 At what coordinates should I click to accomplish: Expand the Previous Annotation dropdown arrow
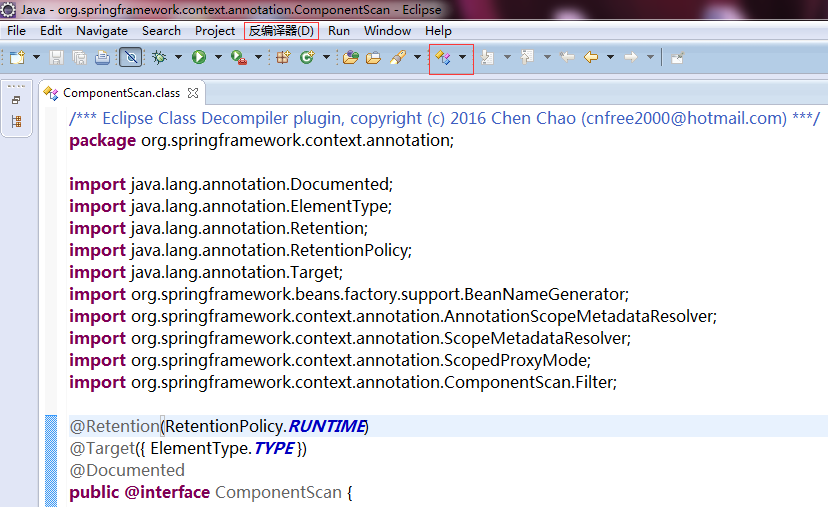(547, 57)
